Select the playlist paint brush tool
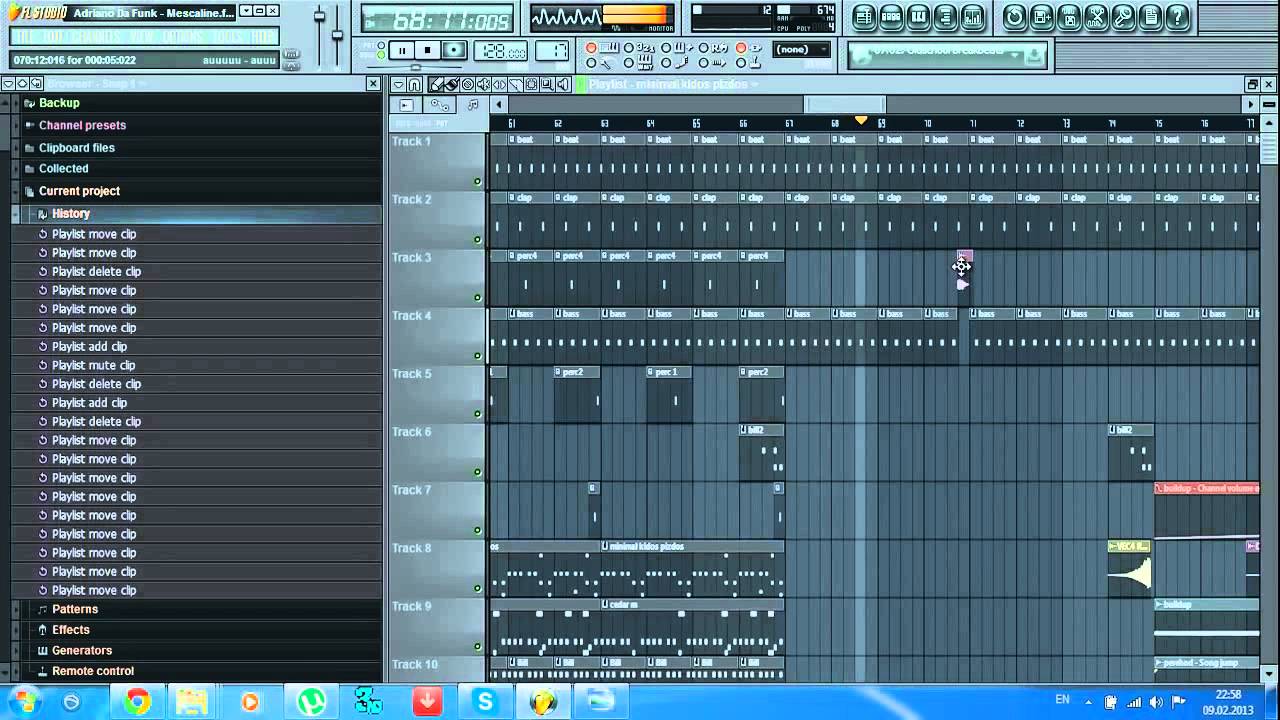 453,85
